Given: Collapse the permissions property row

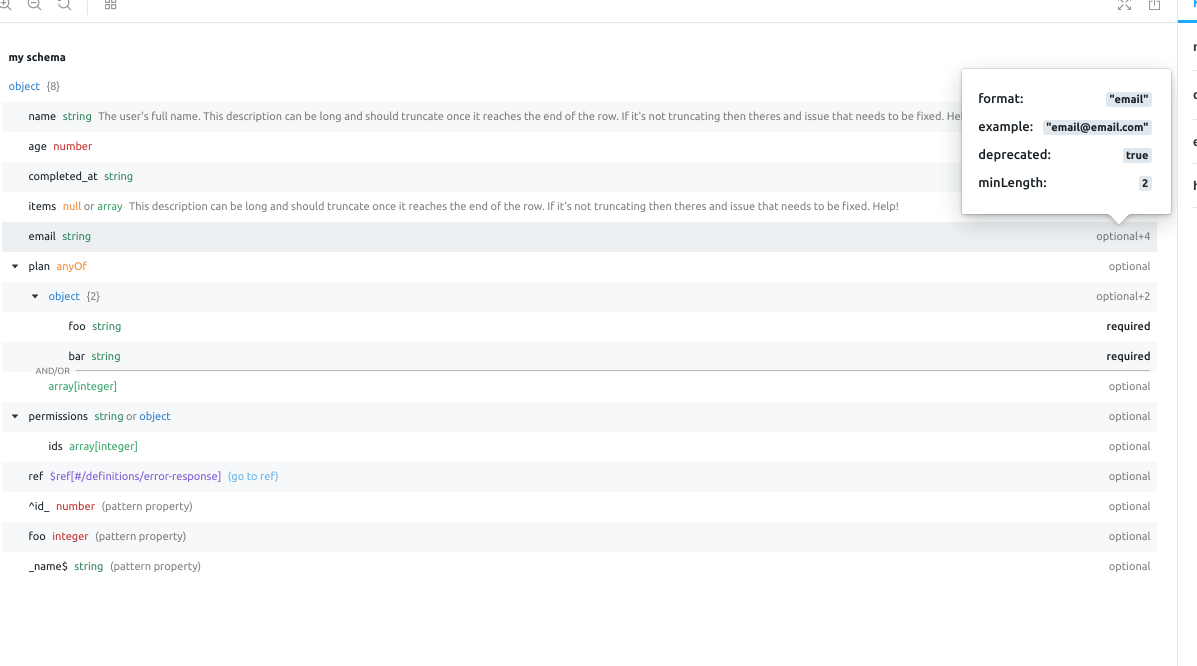Looking at the screenshot, I should point(15,416).
